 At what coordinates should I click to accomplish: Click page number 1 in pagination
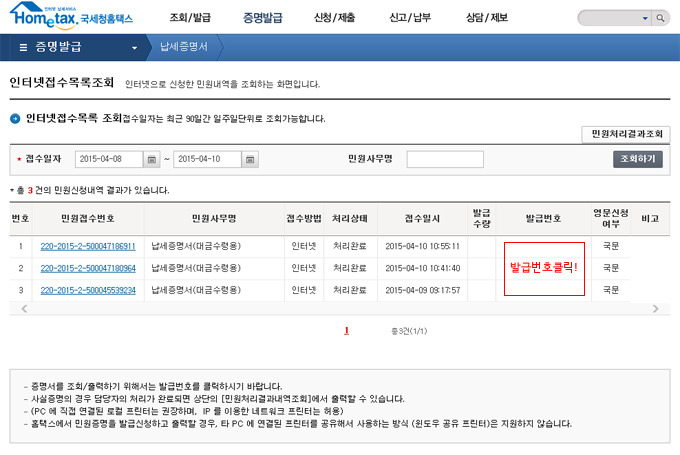tap(347, 331)
